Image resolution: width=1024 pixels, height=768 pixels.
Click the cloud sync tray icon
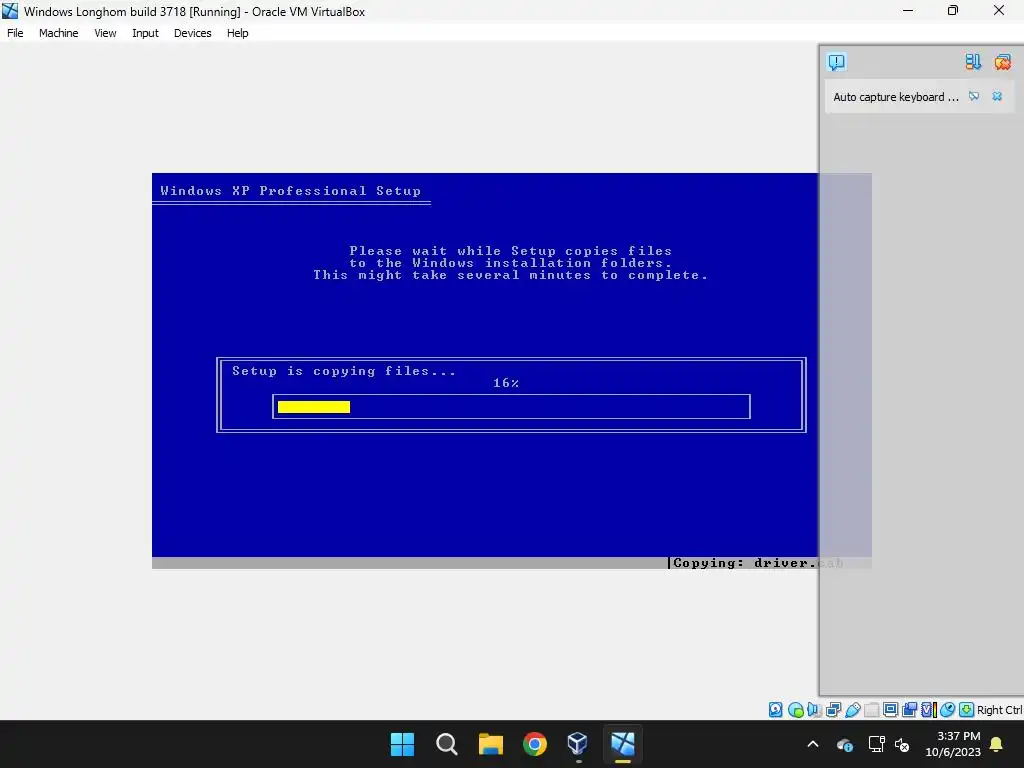click(x=844, y=744)
